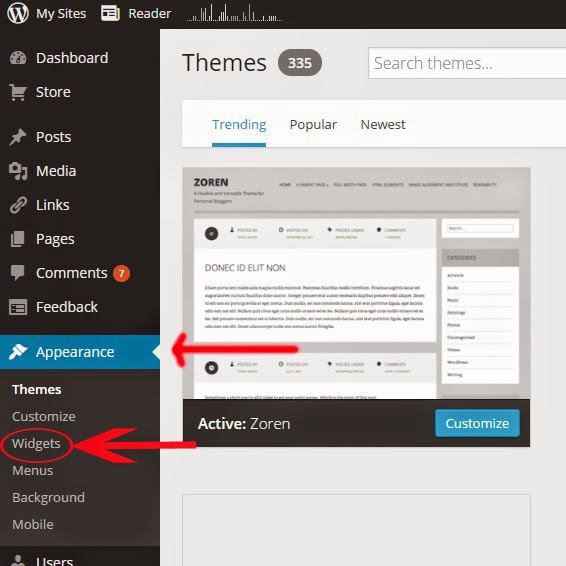Open the Feedback form icon

(x=18, y=307)
